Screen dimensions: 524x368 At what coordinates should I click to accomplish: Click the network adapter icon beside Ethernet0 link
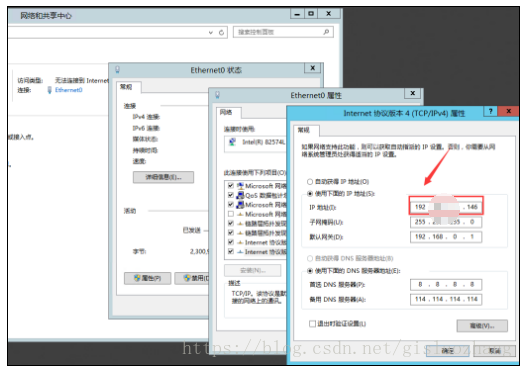pos(49,90)
